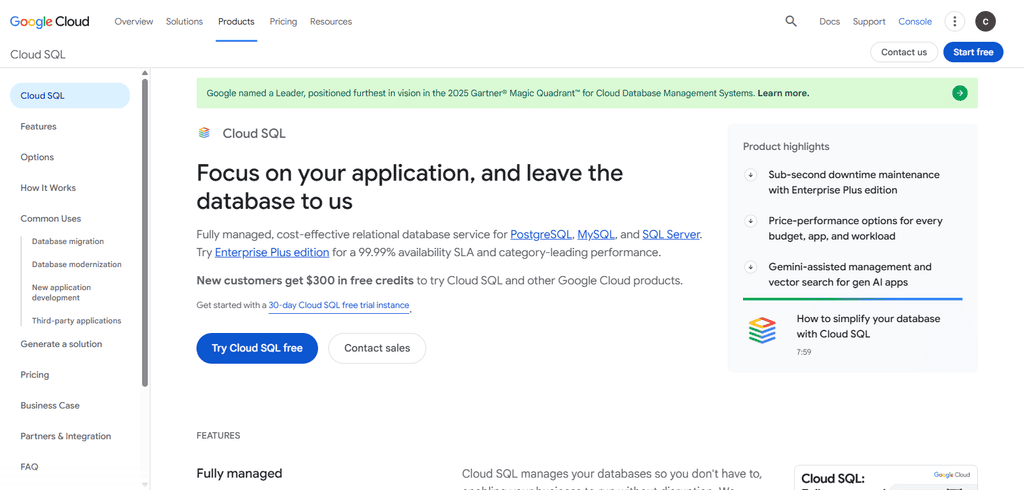
Task: Jump to Partners & Integration in the sidebar
Action: click(66, 436)
